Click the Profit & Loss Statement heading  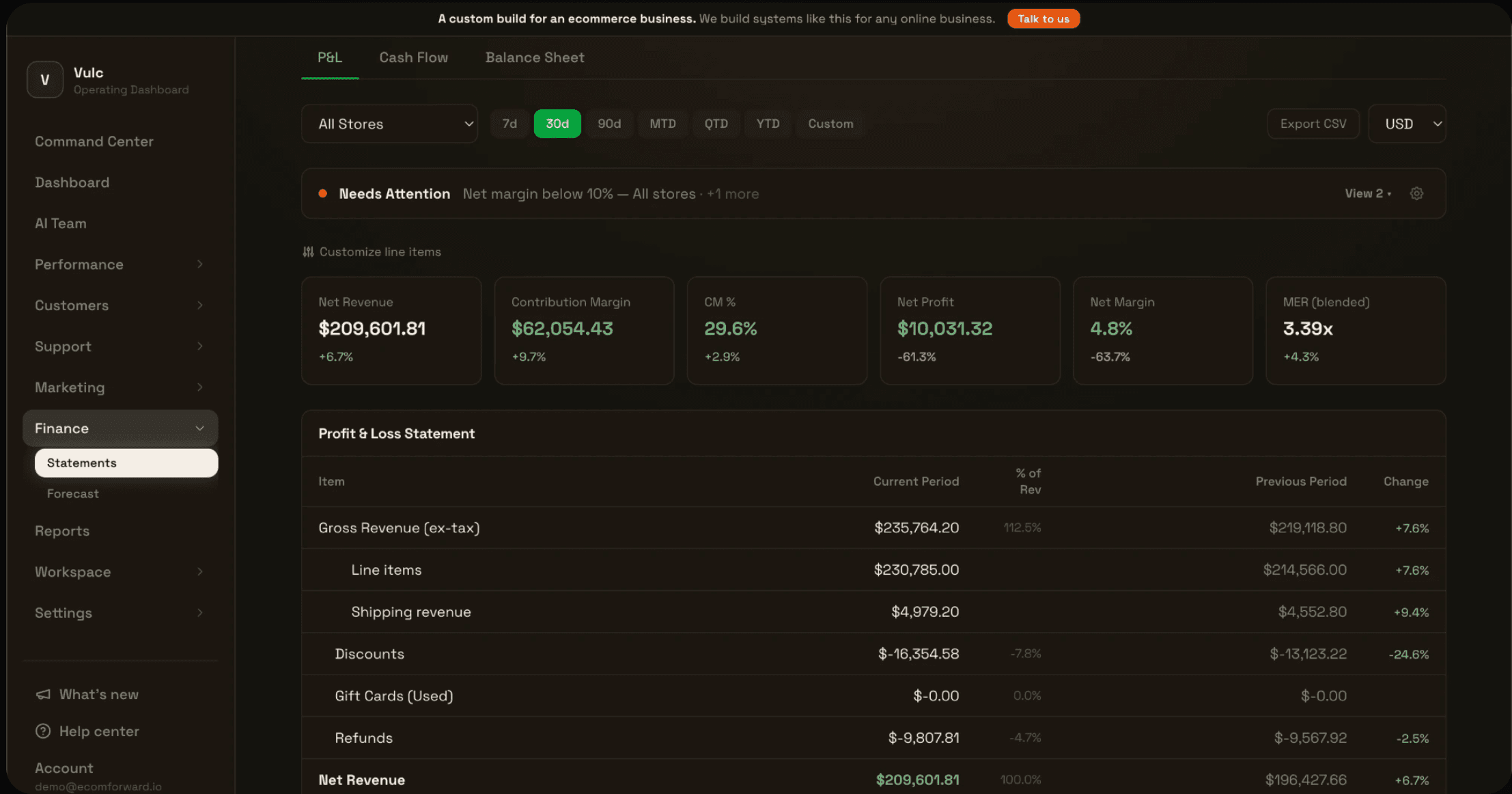[x=396, y=433]
